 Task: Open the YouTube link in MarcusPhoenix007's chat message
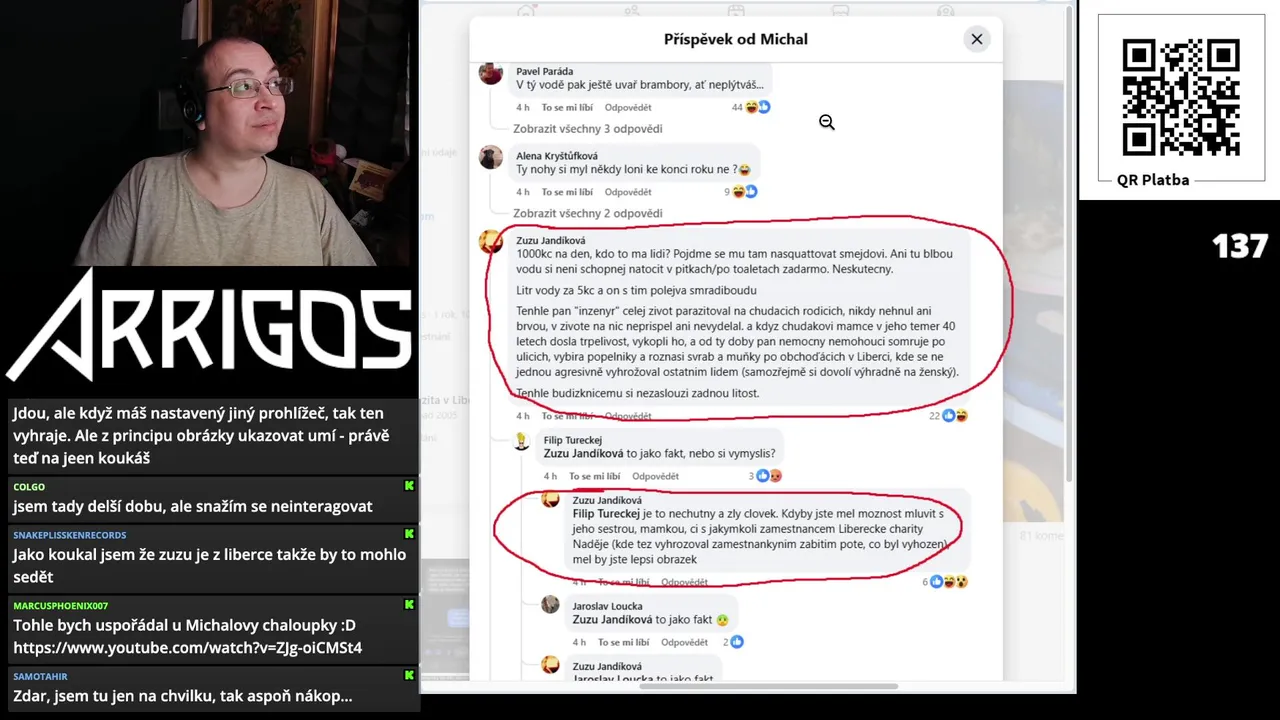[188, 648]
